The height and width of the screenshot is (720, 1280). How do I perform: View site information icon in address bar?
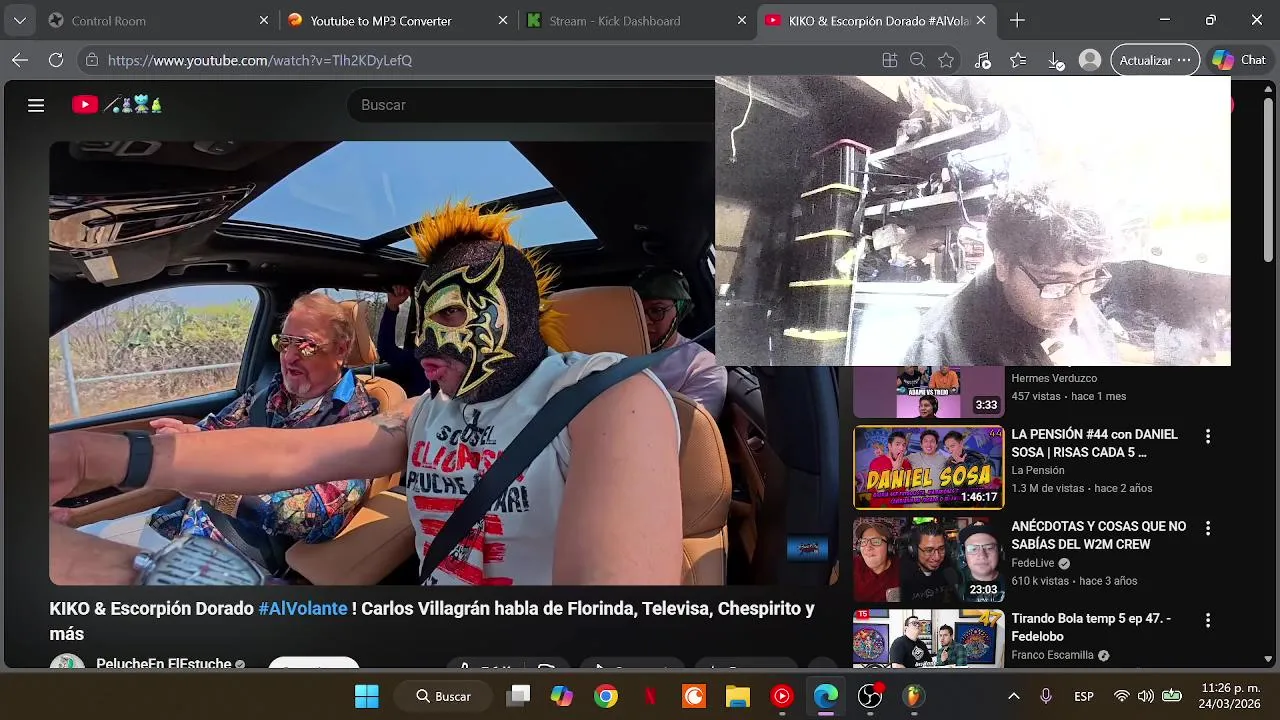coord(92,60)
